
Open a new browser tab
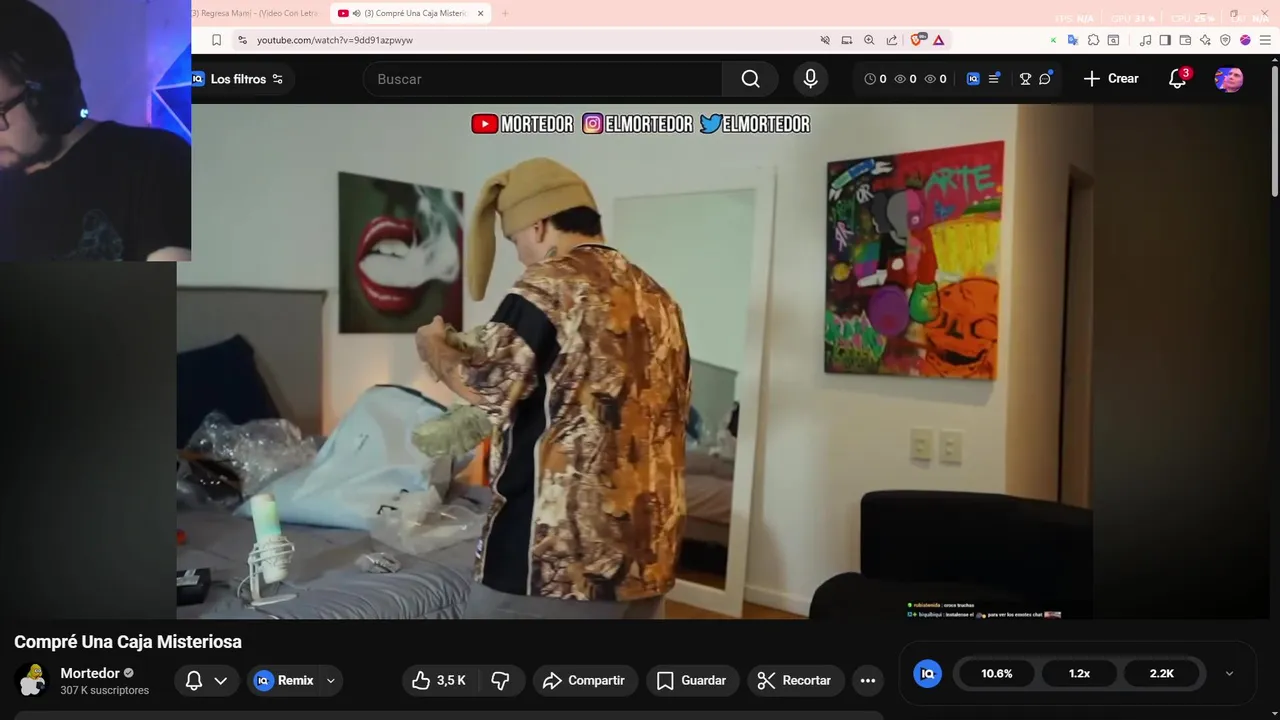pyautogui.click(x=505, y=13)
